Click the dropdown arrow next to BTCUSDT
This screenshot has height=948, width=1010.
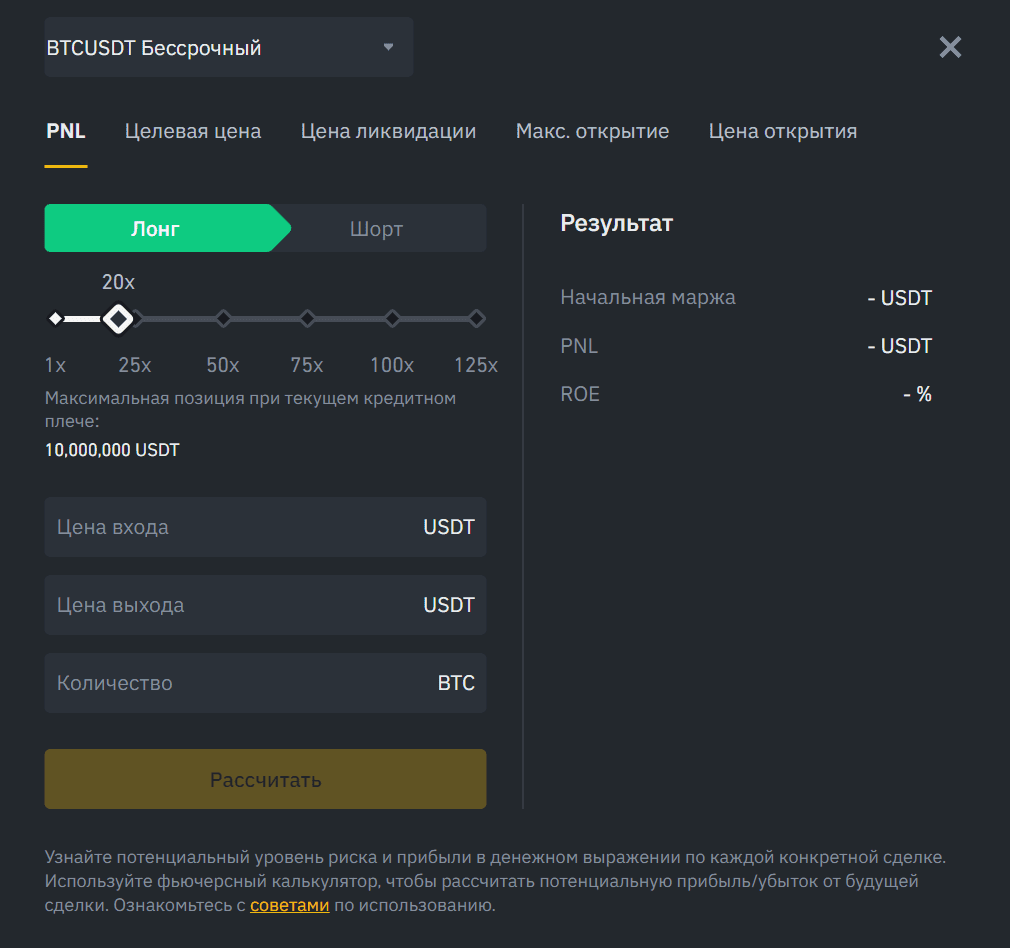(388, 47)
